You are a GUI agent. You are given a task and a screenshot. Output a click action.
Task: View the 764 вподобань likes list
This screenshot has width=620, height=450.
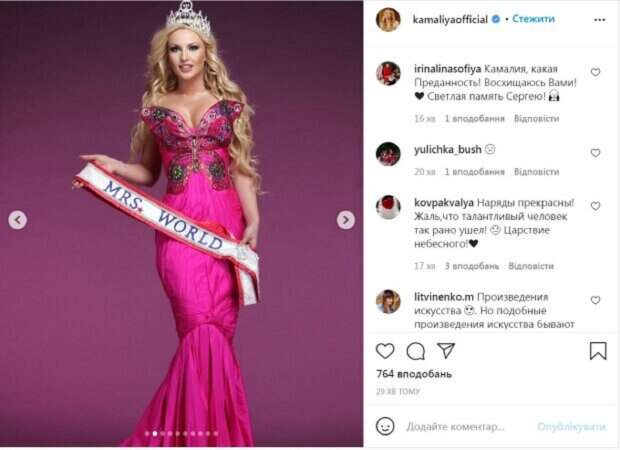[x=414, y=374]
